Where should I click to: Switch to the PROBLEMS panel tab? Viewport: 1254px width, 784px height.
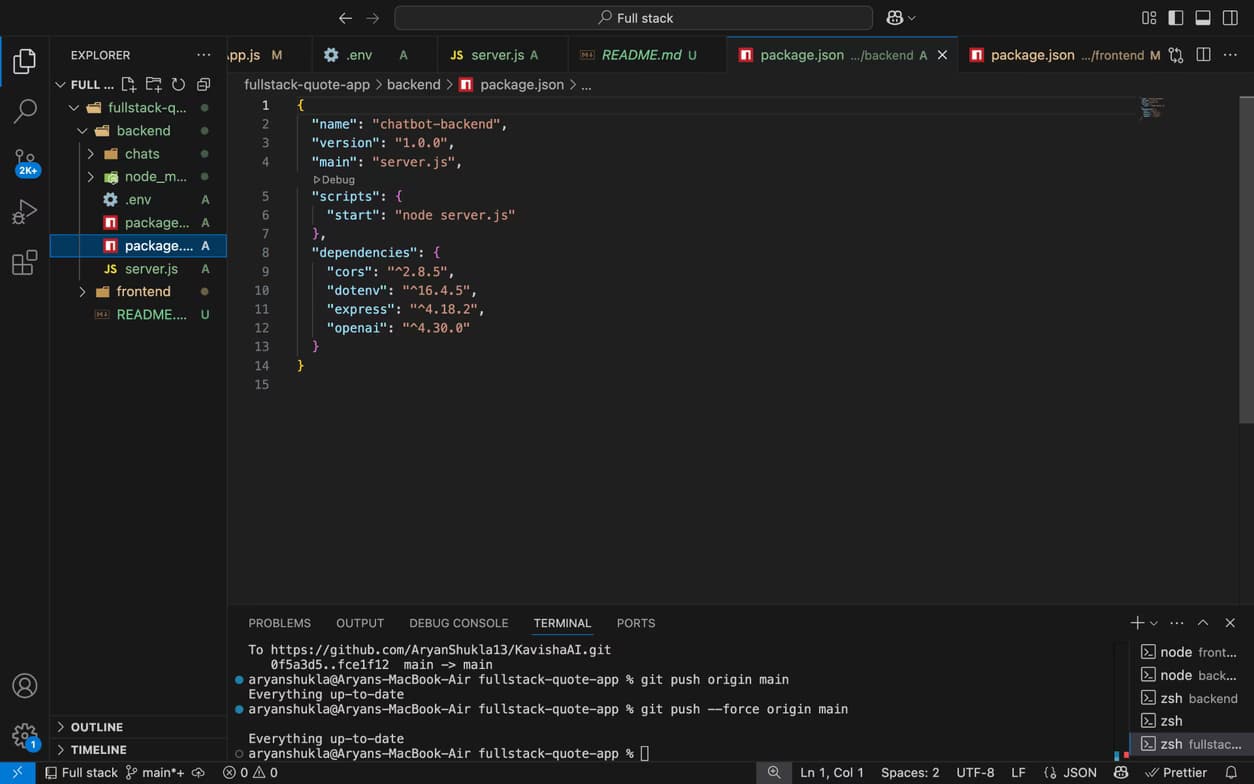pyautogui.click(x=279, y=623)
